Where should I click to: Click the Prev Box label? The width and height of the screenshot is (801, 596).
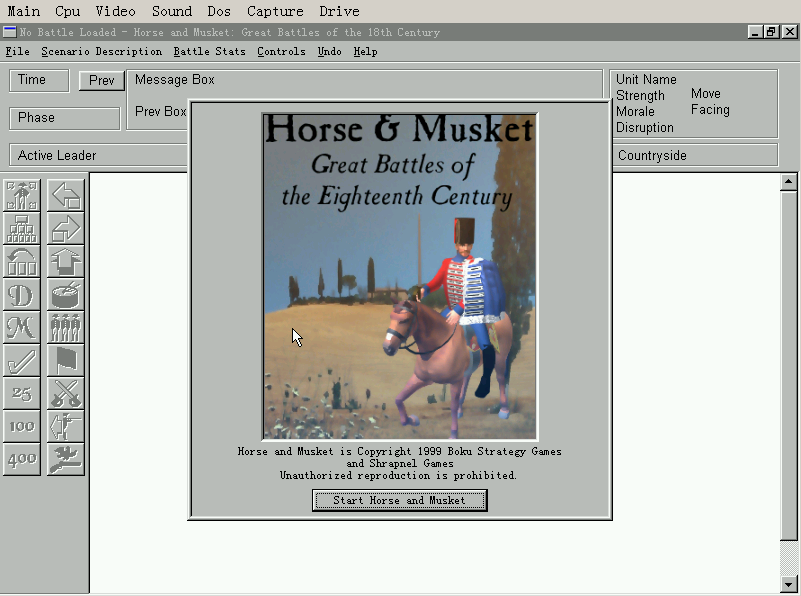160,111
